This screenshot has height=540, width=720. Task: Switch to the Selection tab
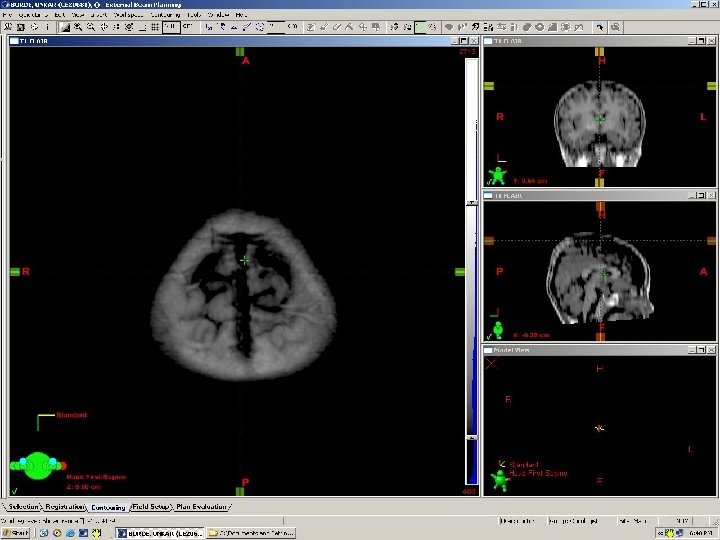25,507
